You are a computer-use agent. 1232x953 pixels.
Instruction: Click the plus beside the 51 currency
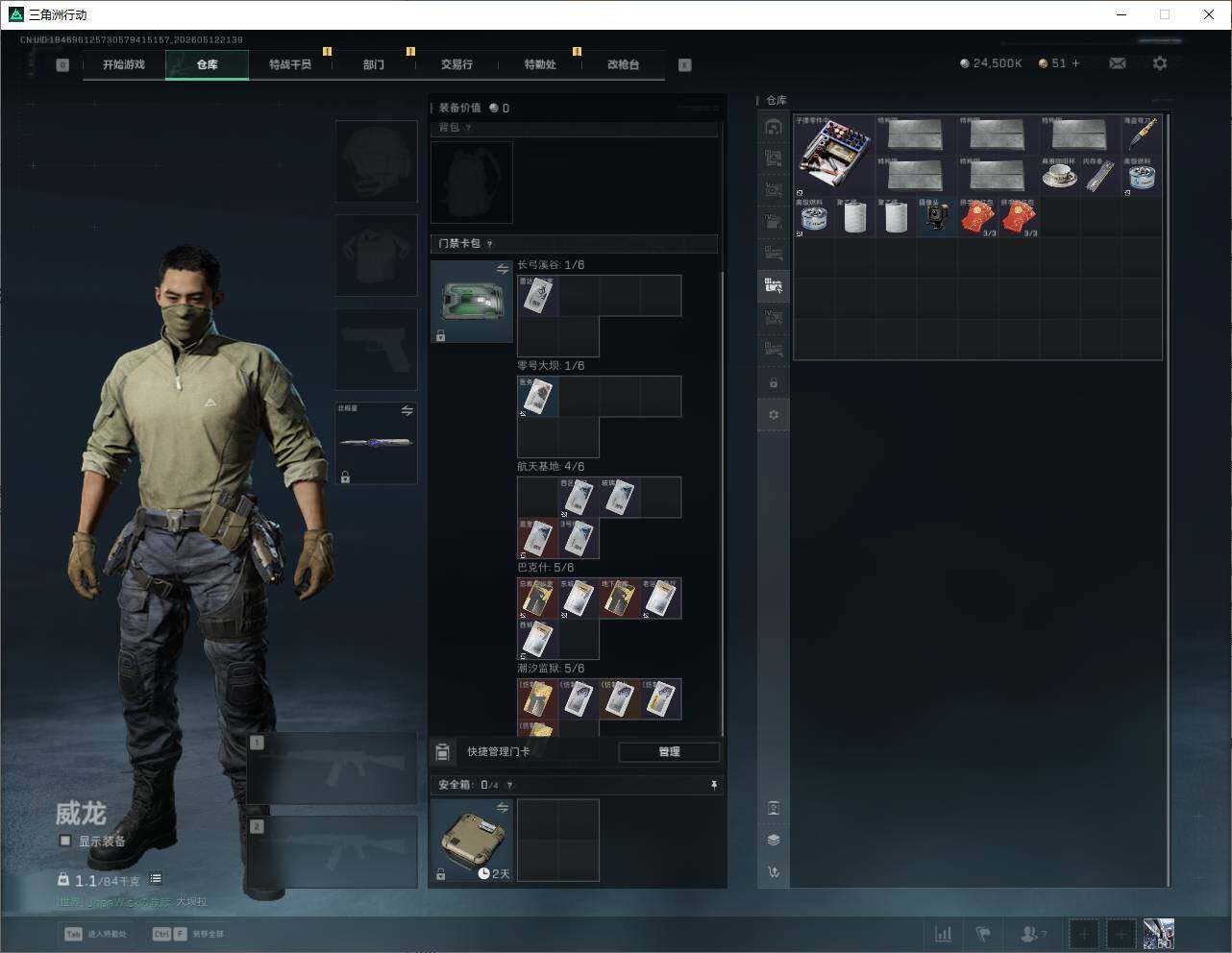coord(1075,63)
